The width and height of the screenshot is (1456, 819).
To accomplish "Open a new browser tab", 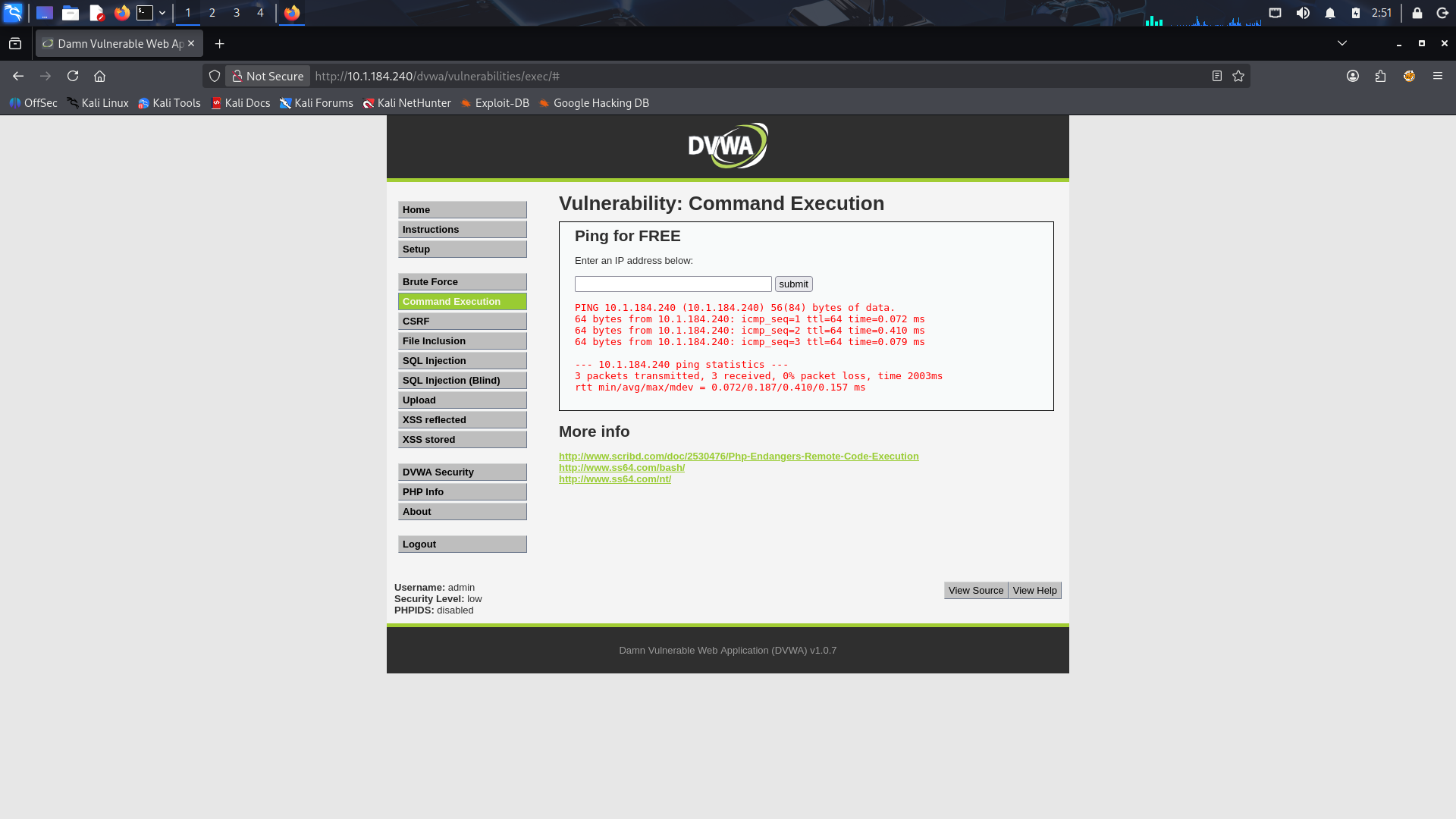I will pos(220,44).
